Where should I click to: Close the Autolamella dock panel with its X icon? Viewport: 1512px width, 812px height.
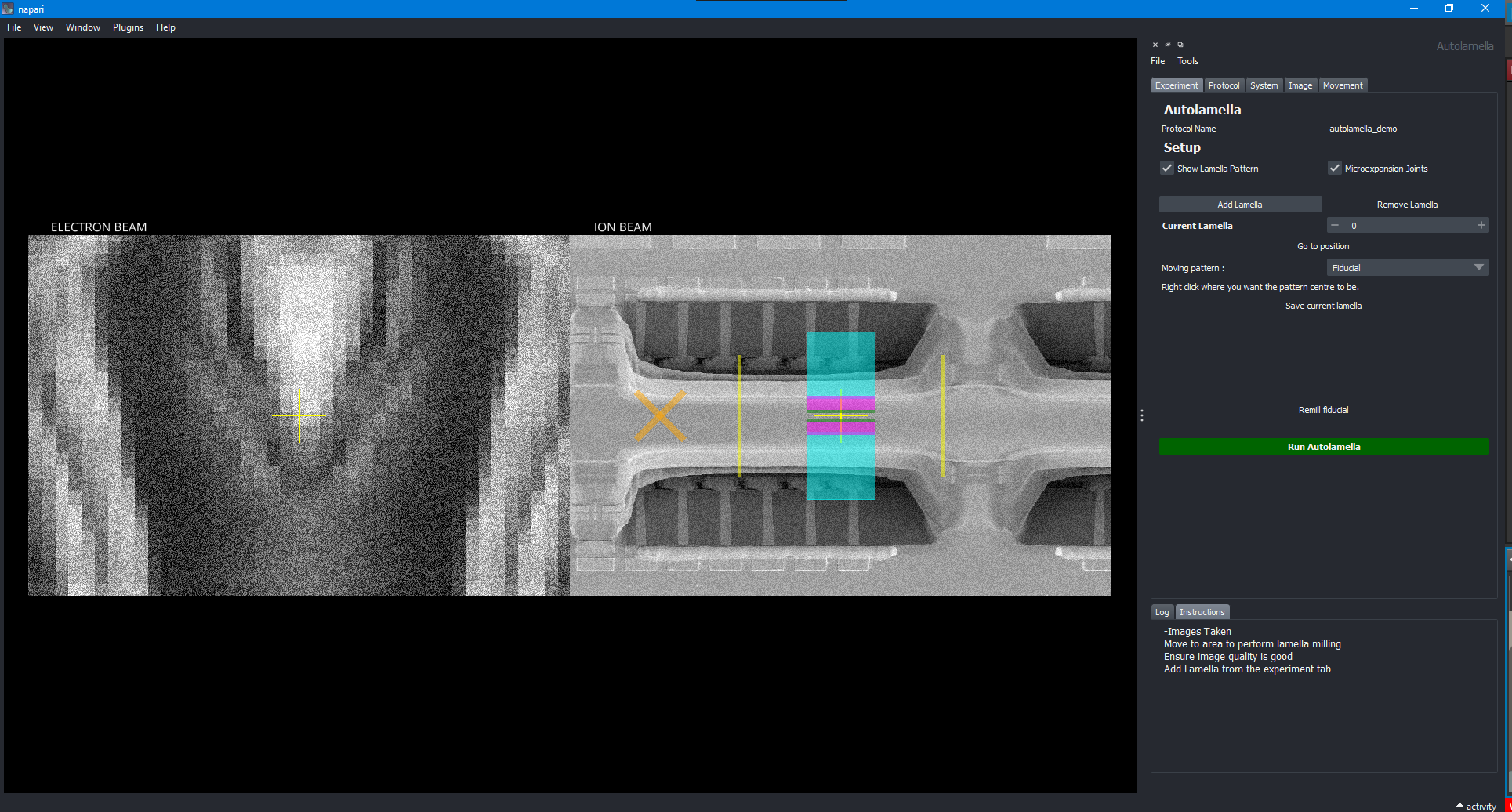1155,45
